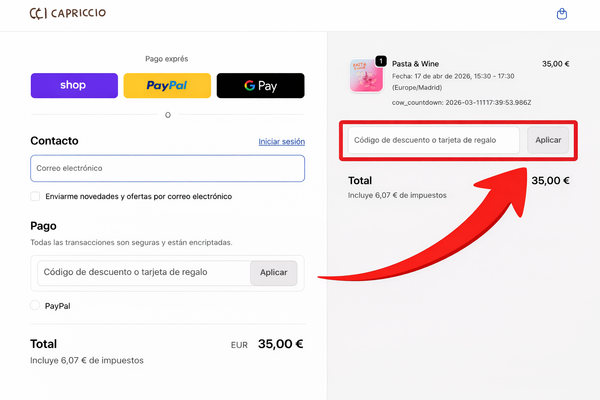Viewport: 600px width, 400px height.
Task: Open the shopping bag cart icon
Action: (x=561, y=14)
